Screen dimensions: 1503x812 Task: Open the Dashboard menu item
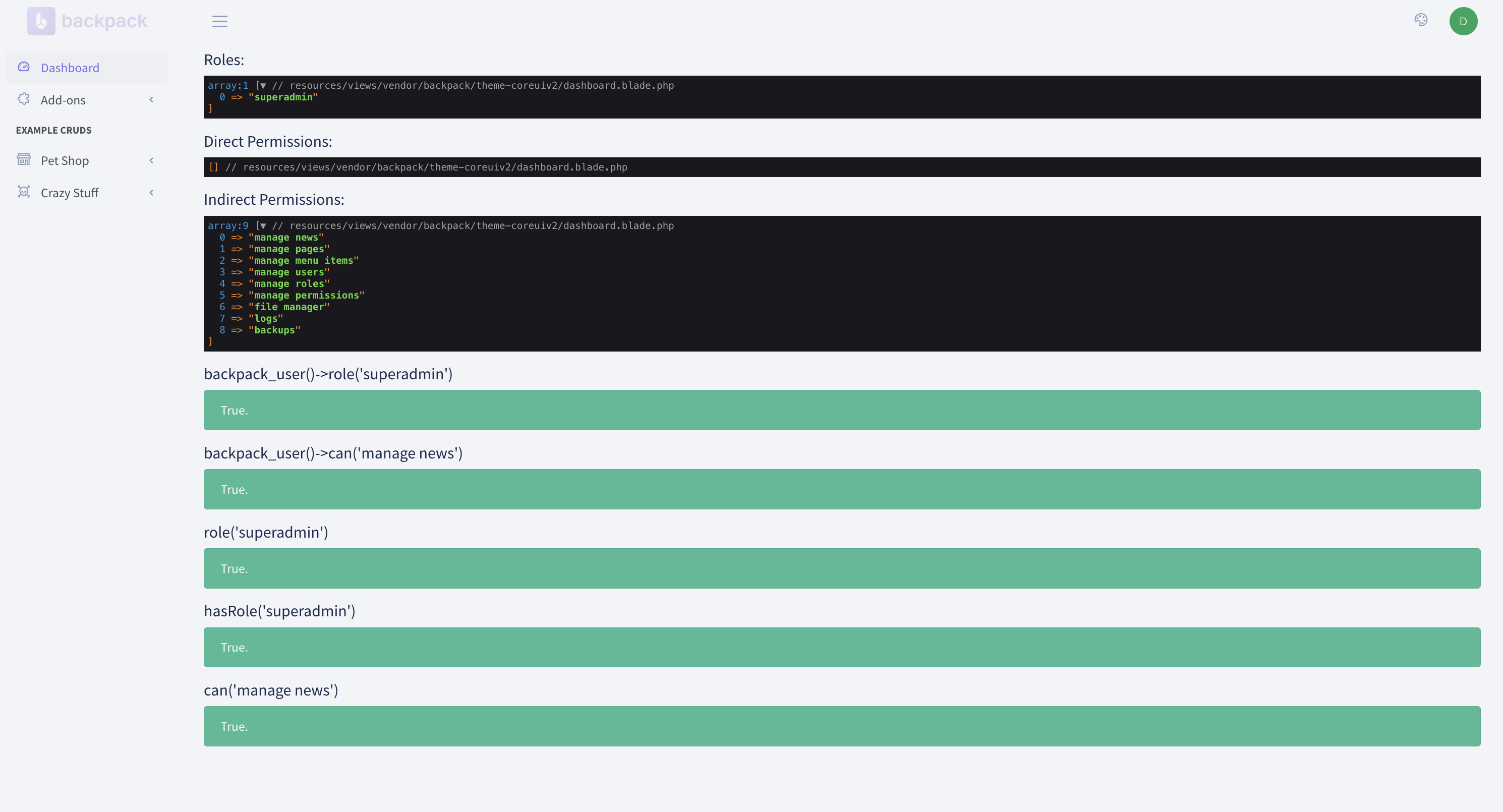point(70,67)
